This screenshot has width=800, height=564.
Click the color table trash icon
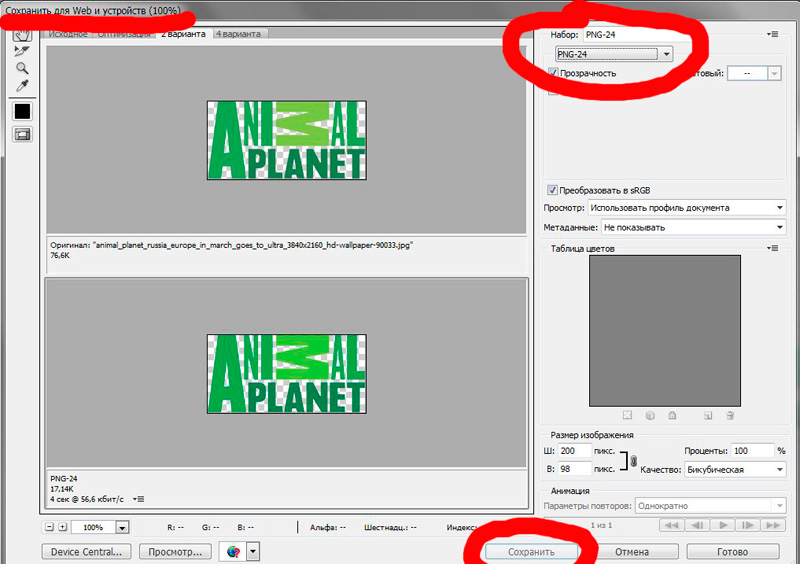point(731,415)
